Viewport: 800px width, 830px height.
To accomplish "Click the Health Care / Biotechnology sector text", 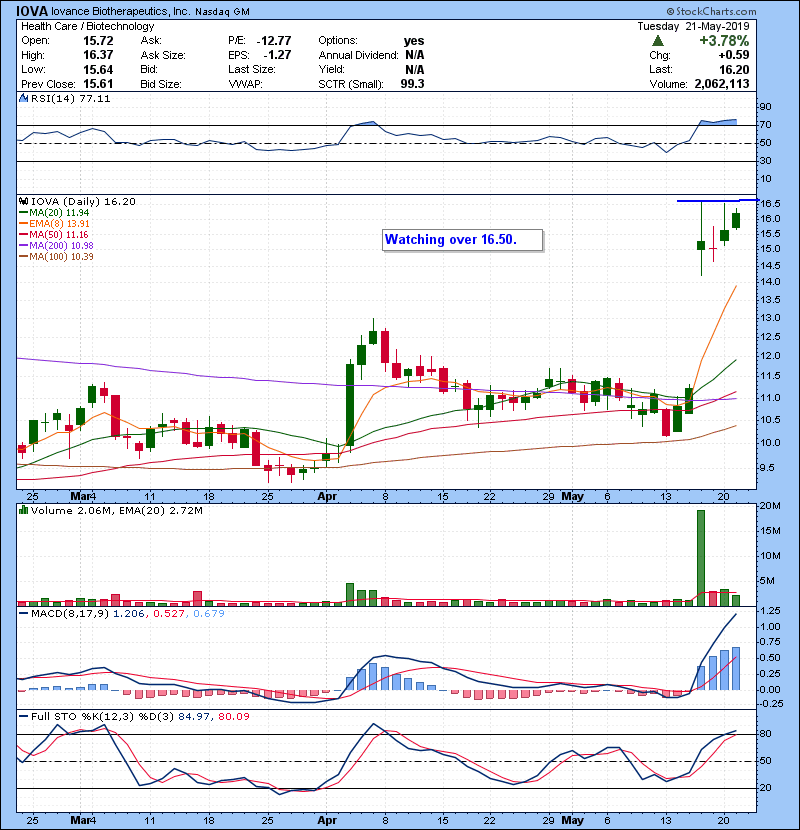I will (x=88, y=26).
